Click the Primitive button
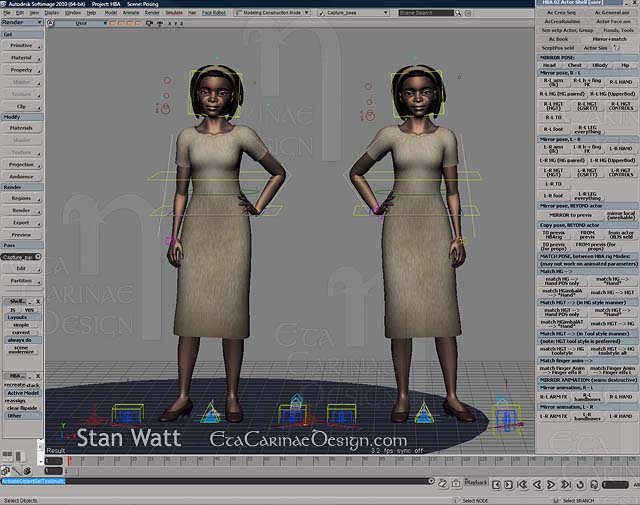Screen dimensions: 640x505 coord(21,45)
